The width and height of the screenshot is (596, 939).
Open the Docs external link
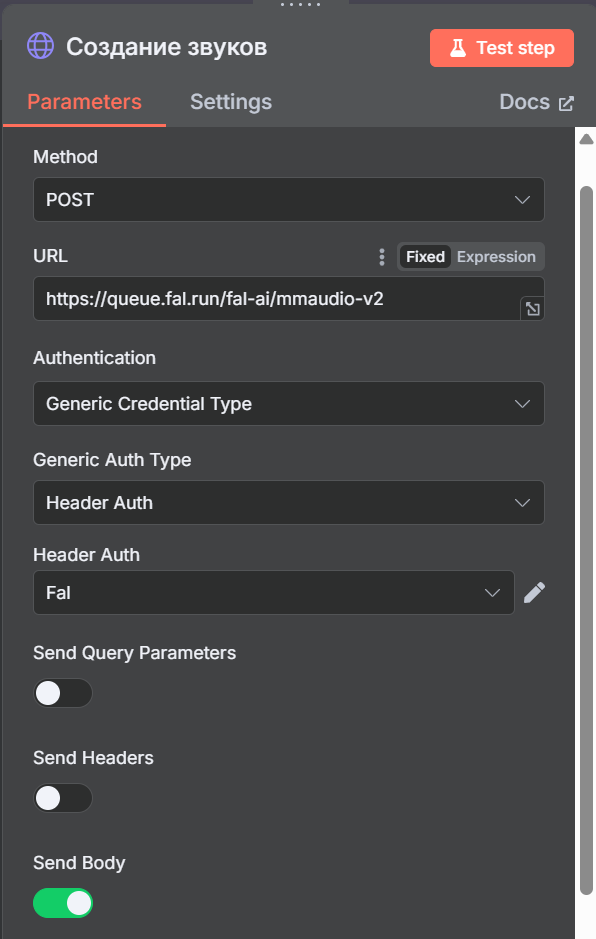(x=537, y=102)
